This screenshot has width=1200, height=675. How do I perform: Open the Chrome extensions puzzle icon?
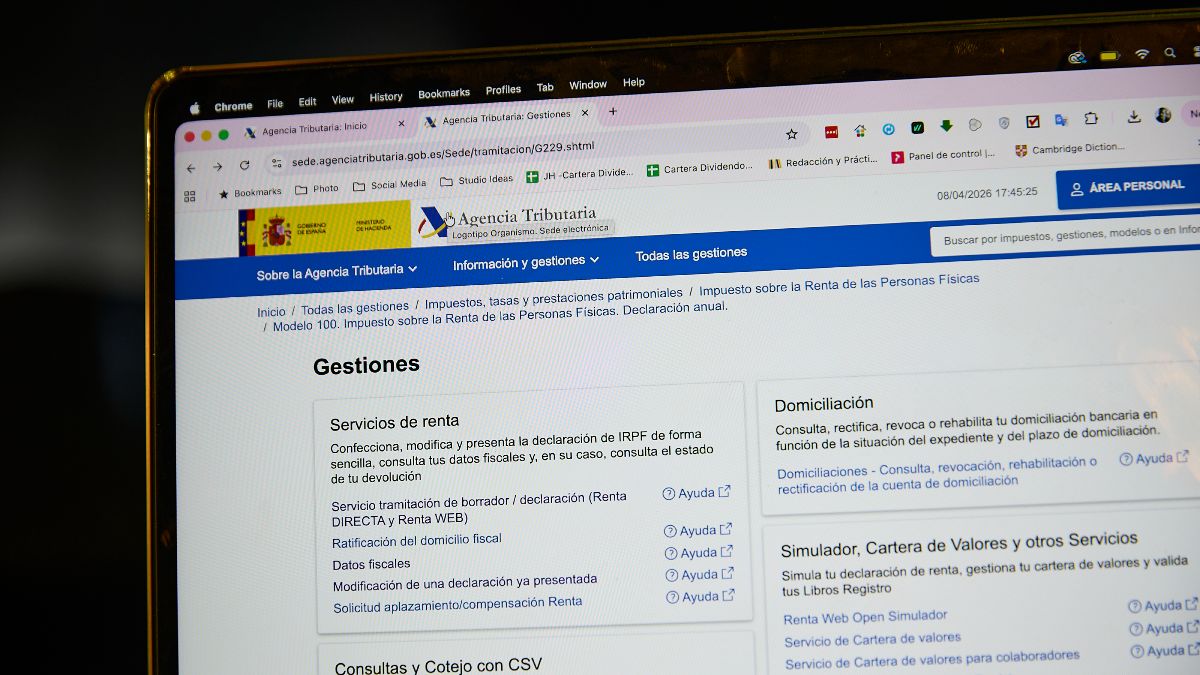point(1091,118)
